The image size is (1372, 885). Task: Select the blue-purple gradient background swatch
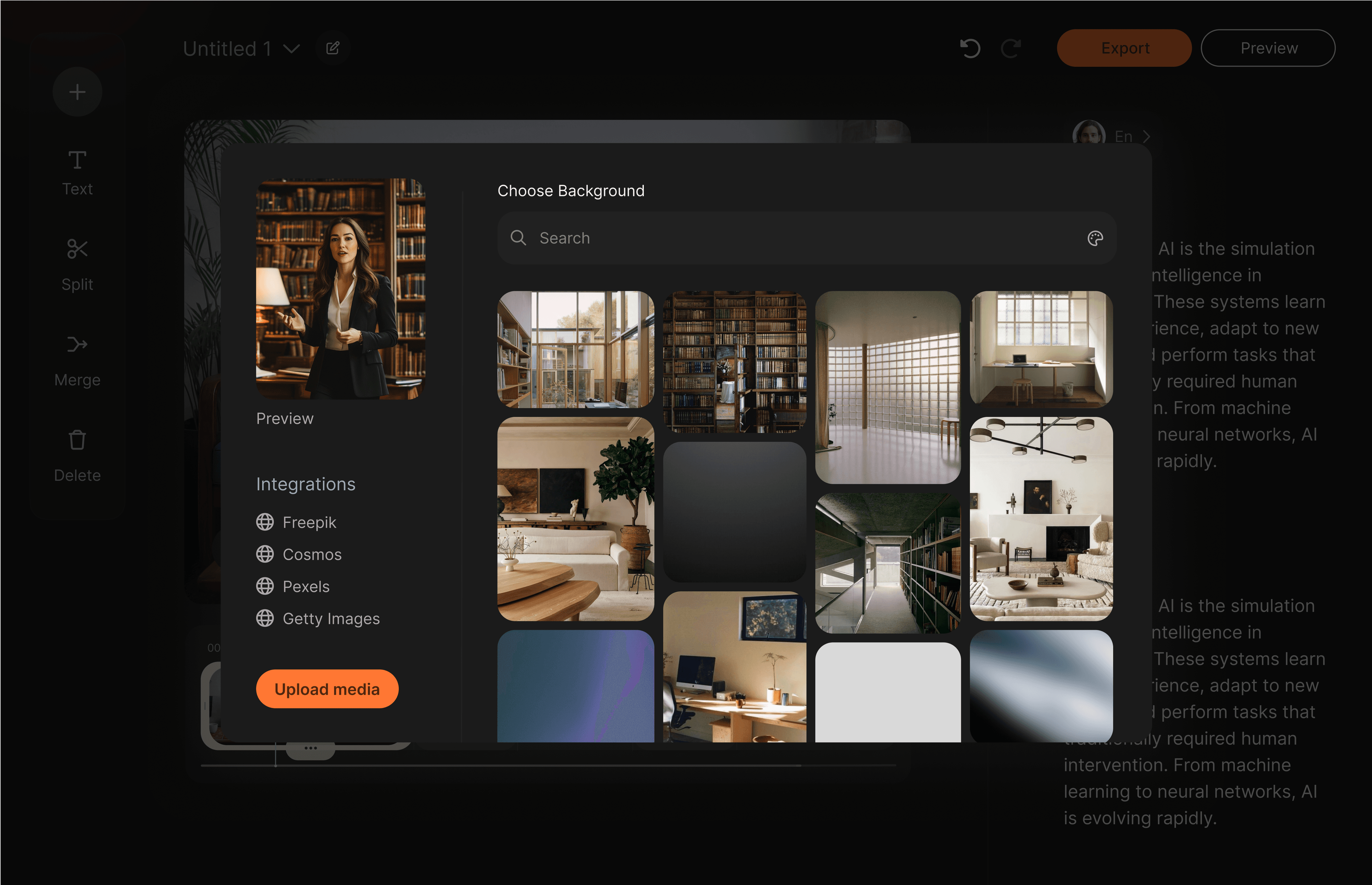[x=575, y=685]
